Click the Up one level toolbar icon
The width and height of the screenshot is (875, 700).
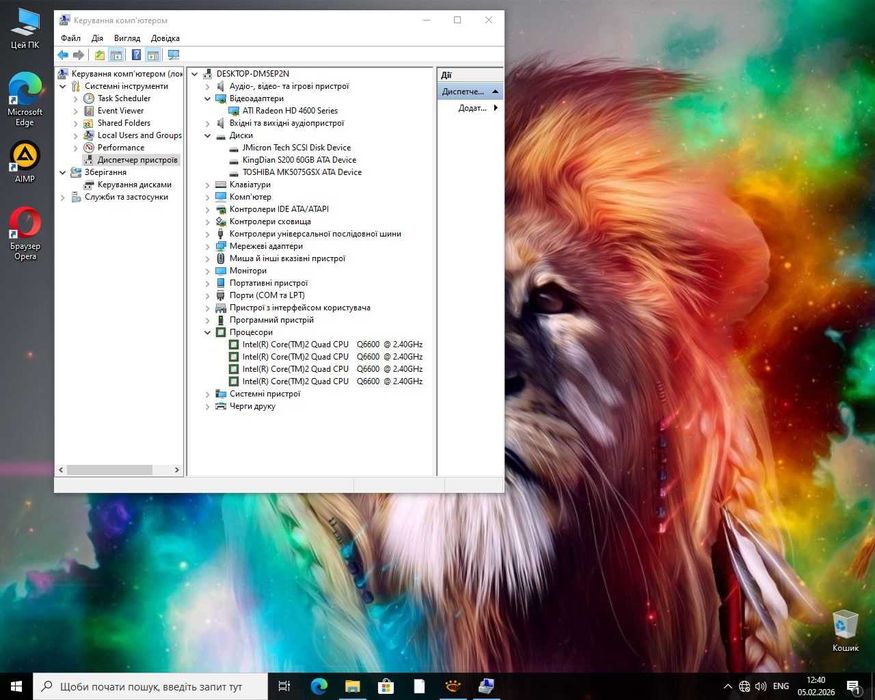click(x=99, y=55)
